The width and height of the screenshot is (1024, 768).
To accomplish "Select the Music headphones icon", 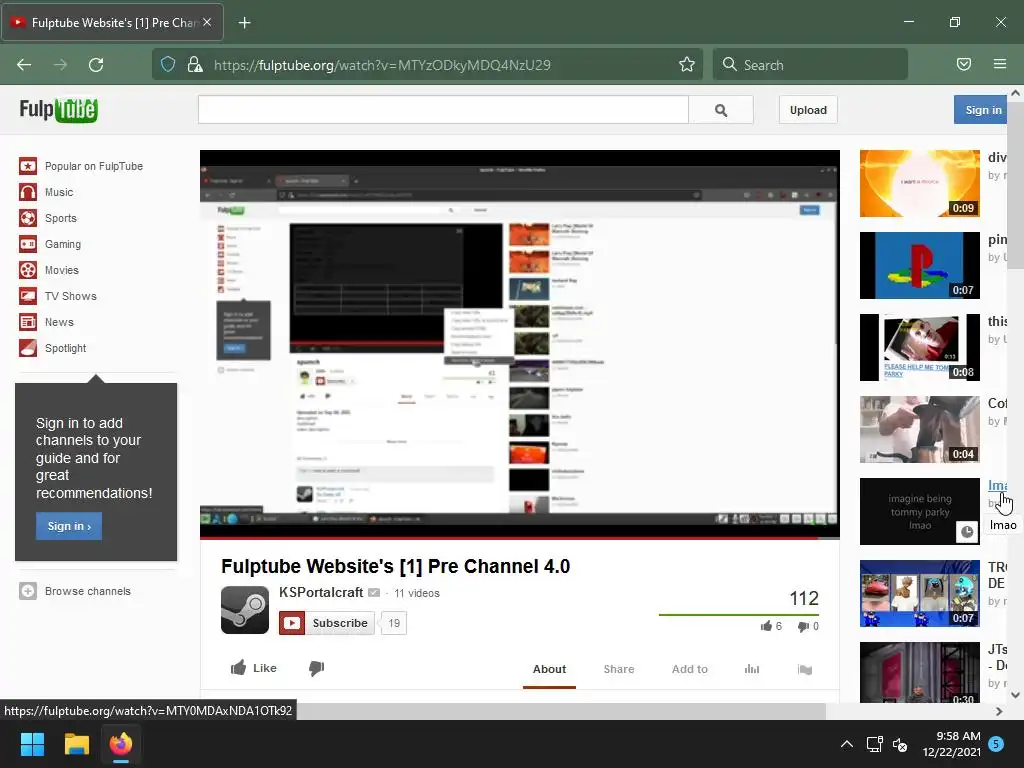I will coord(27,192).
